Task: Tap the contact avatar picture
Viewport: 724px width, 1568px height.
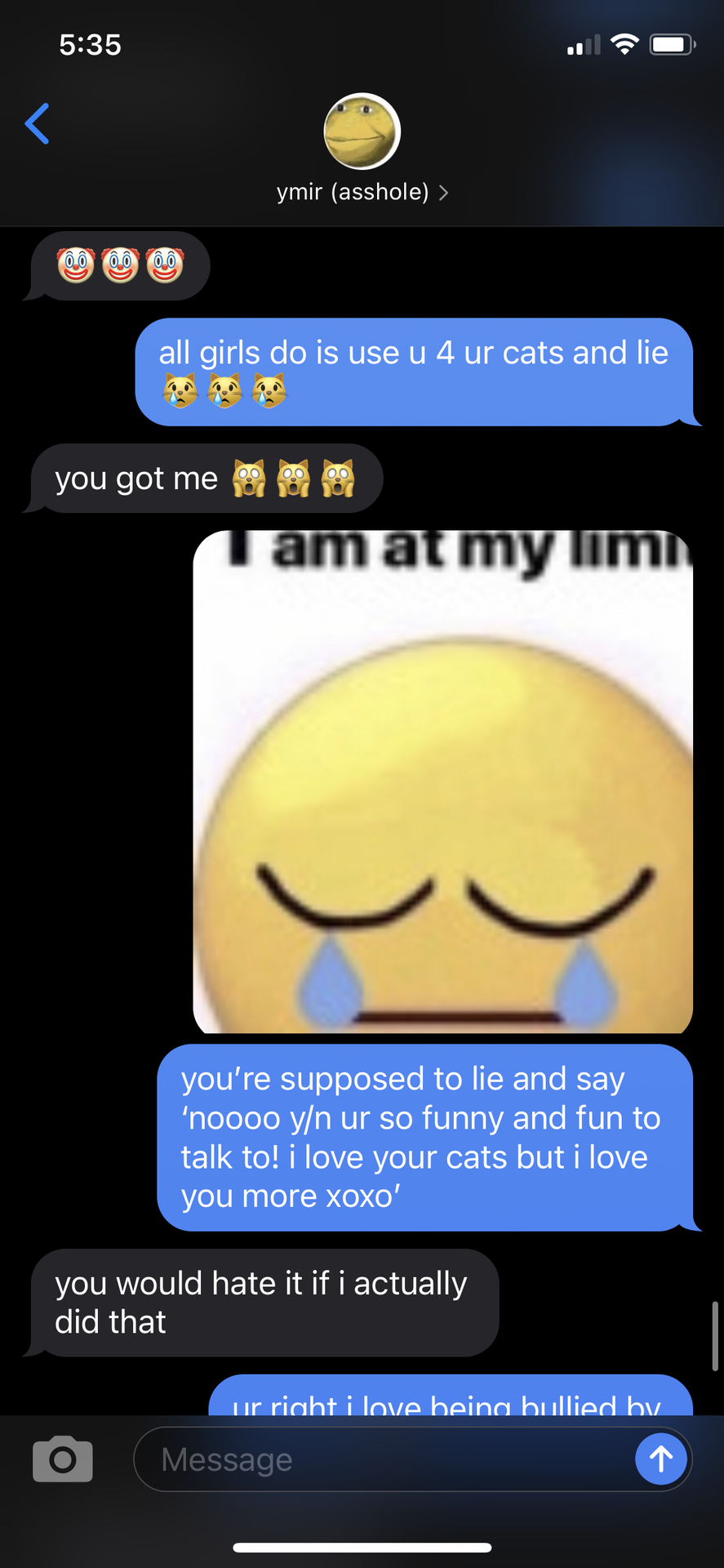Action: (x=362, y=131)
